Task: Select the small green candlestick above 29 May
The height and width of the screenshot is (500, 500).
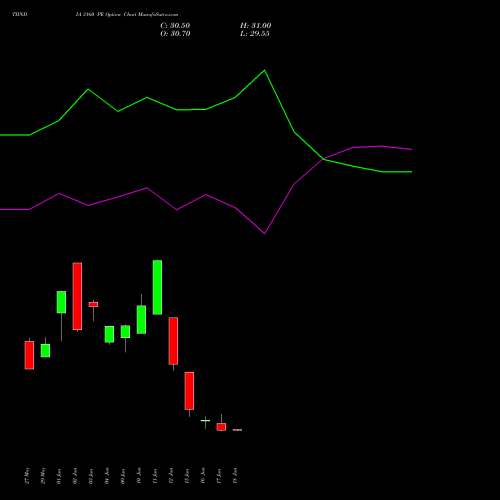Action: [45, 351]
